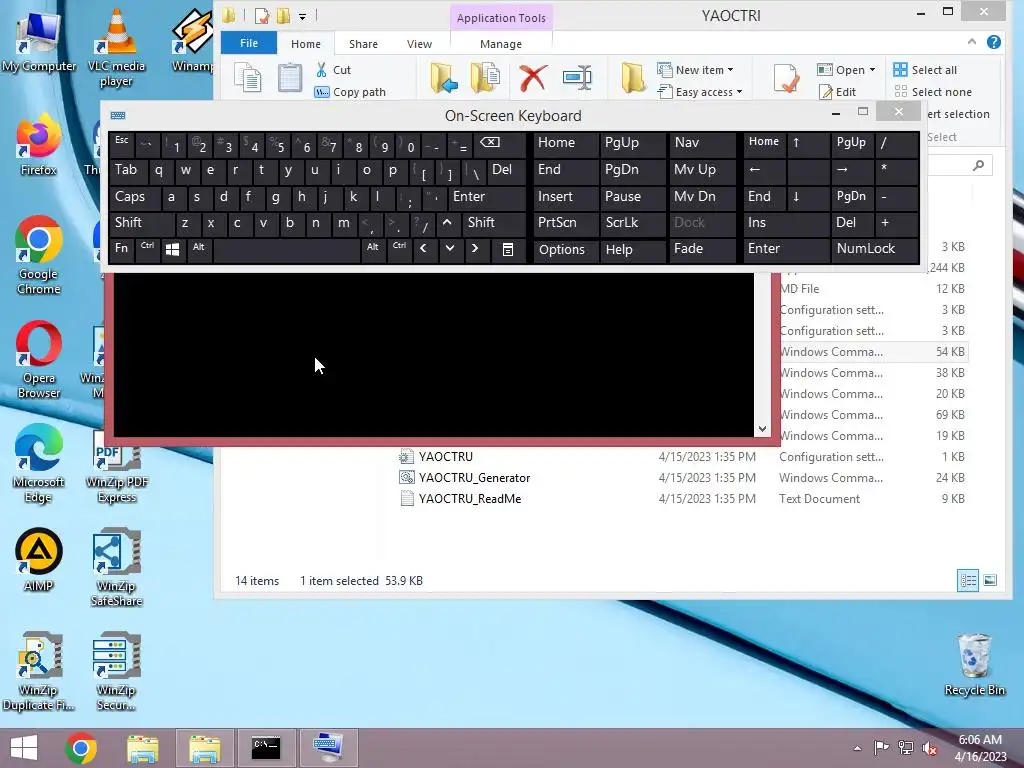Click the New folder icon
This screenshot has width=1024, height=768.
[x=633, y=78]
